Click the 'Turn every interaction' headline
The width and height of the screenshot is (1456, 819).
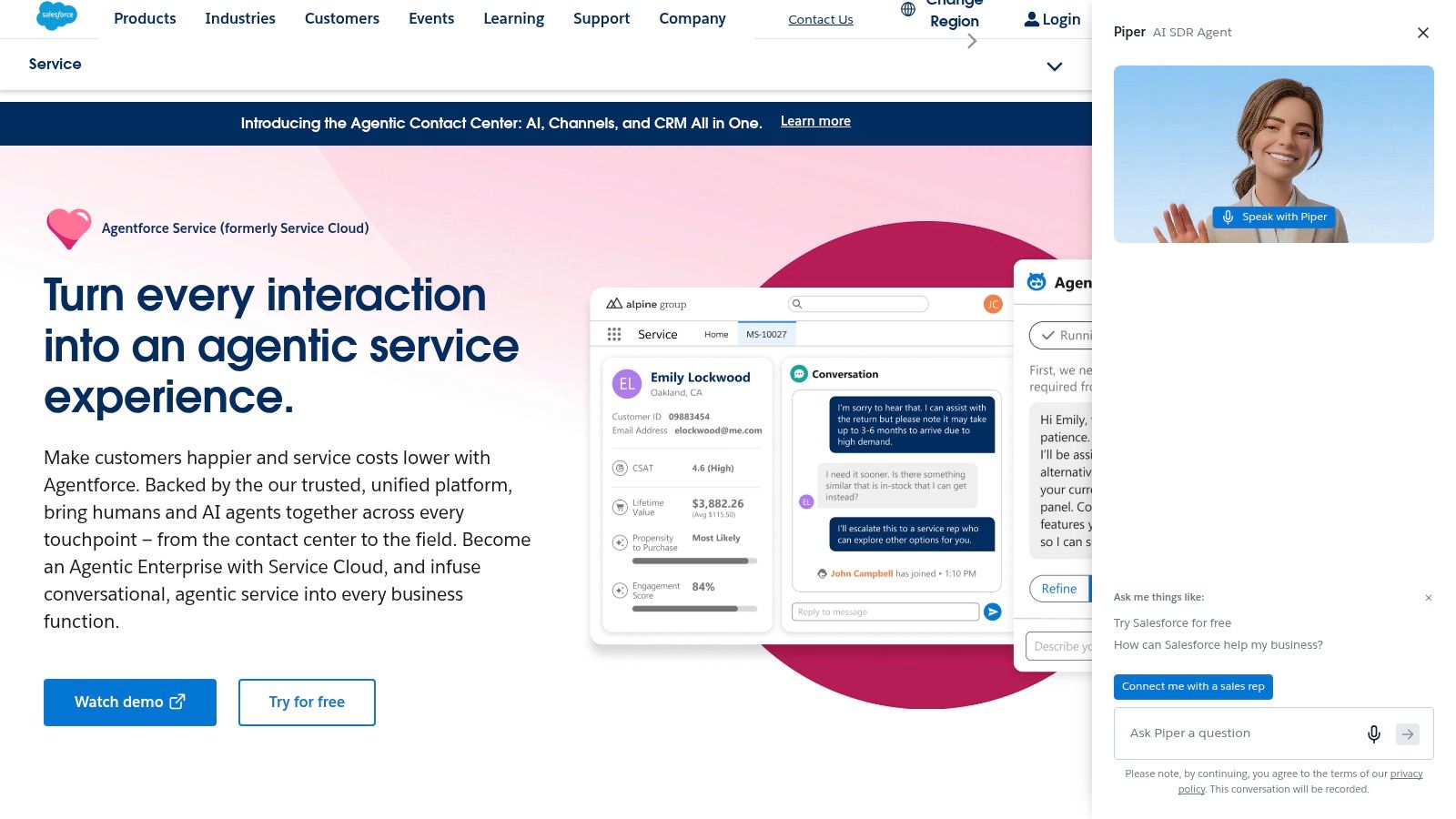pyautogui.click(x=282, y=346)
